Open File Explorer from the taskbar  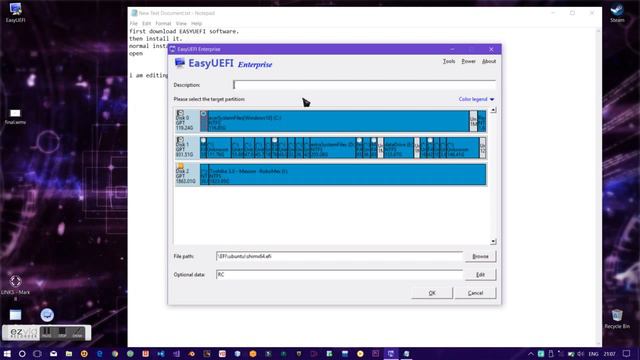tap(69, 353)
